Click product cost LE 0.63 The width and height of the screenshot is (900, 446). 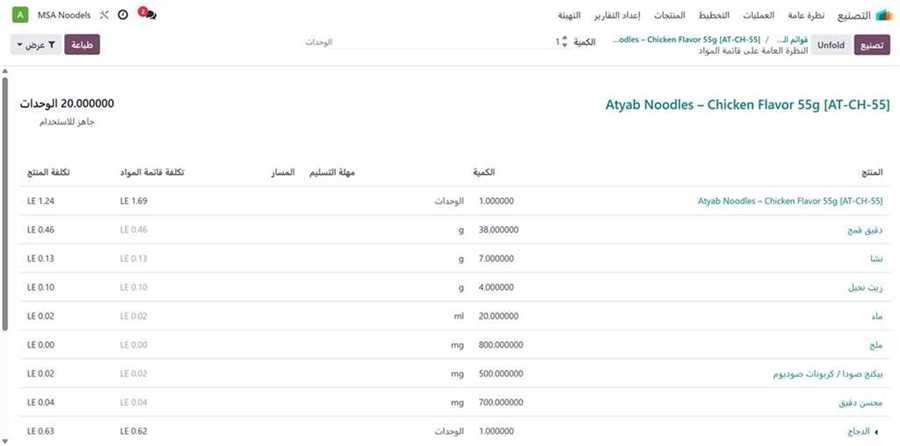point(41,431)
